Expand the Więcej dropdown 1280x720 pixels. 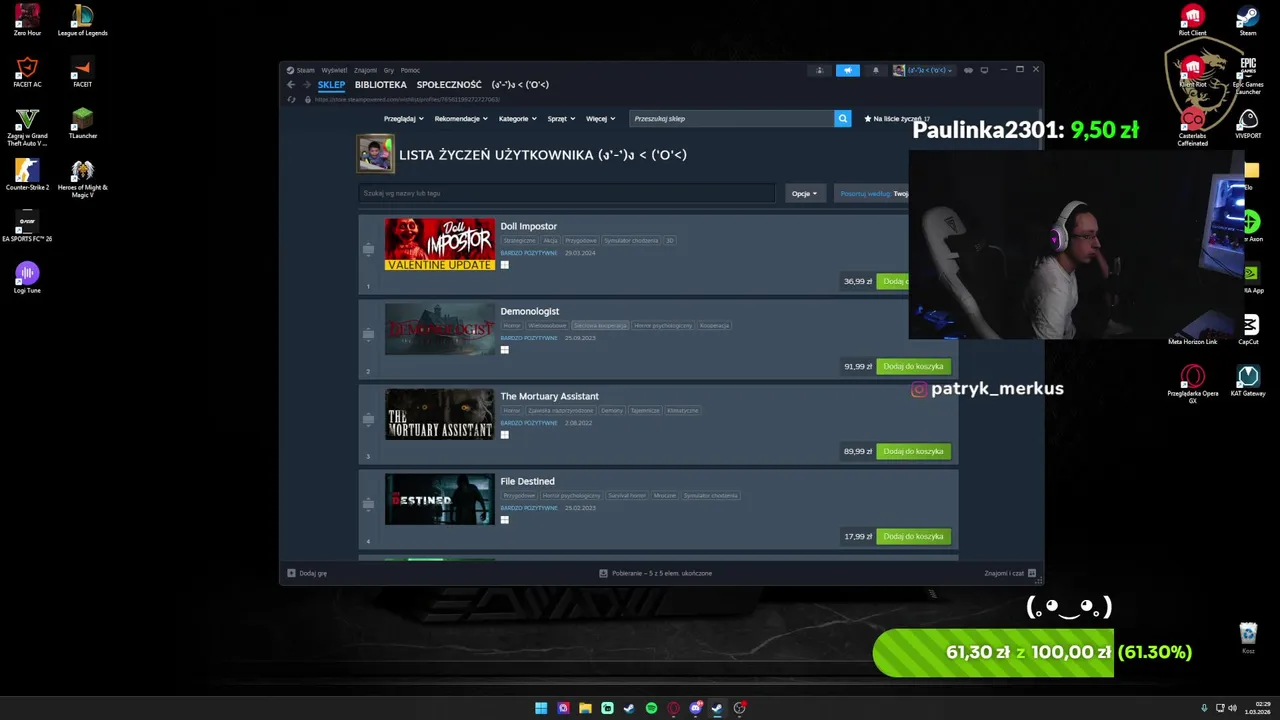click(x=600, y=118)
